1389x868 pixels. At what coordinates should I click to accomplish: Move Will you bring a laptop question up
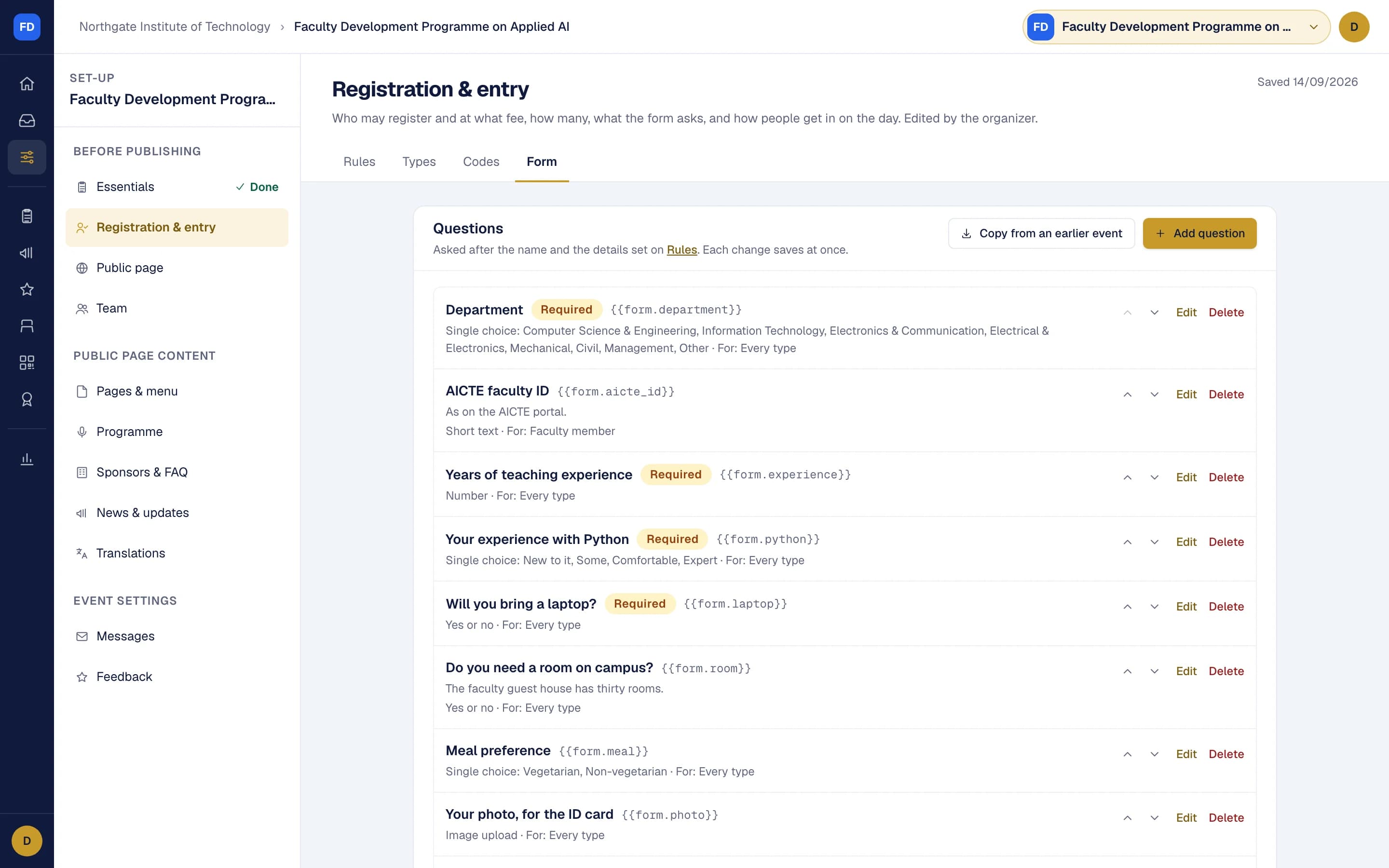point(1127,607)
